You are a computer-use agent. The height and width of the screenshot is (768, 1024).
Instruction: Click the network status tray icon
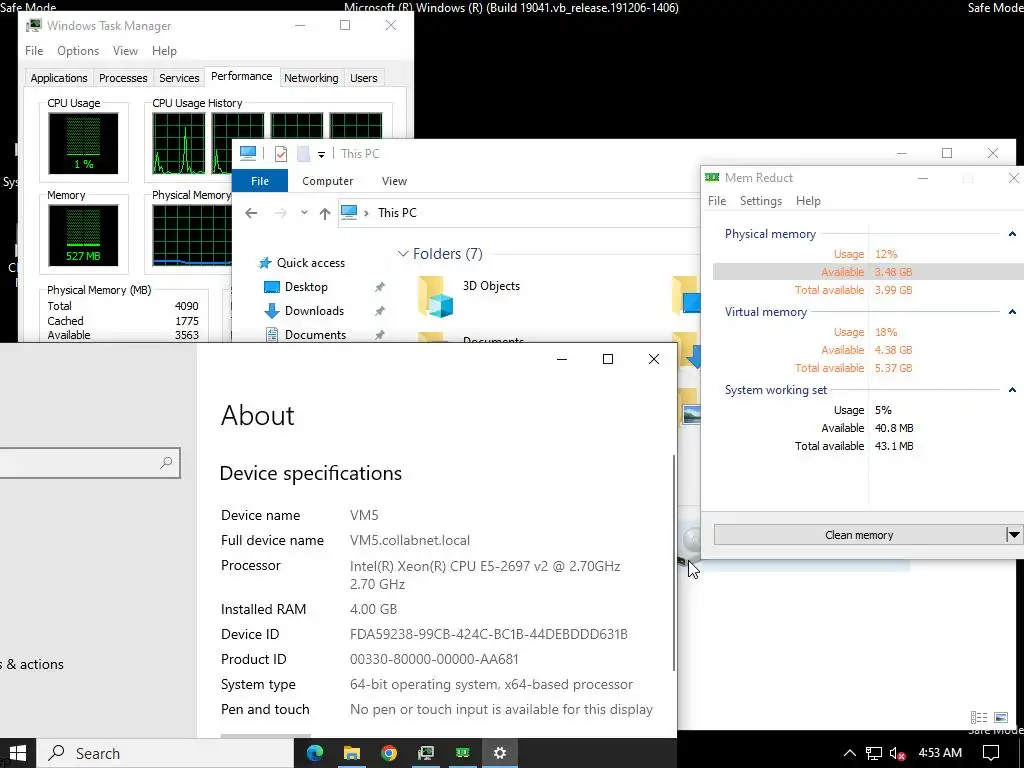pos(874,753)
